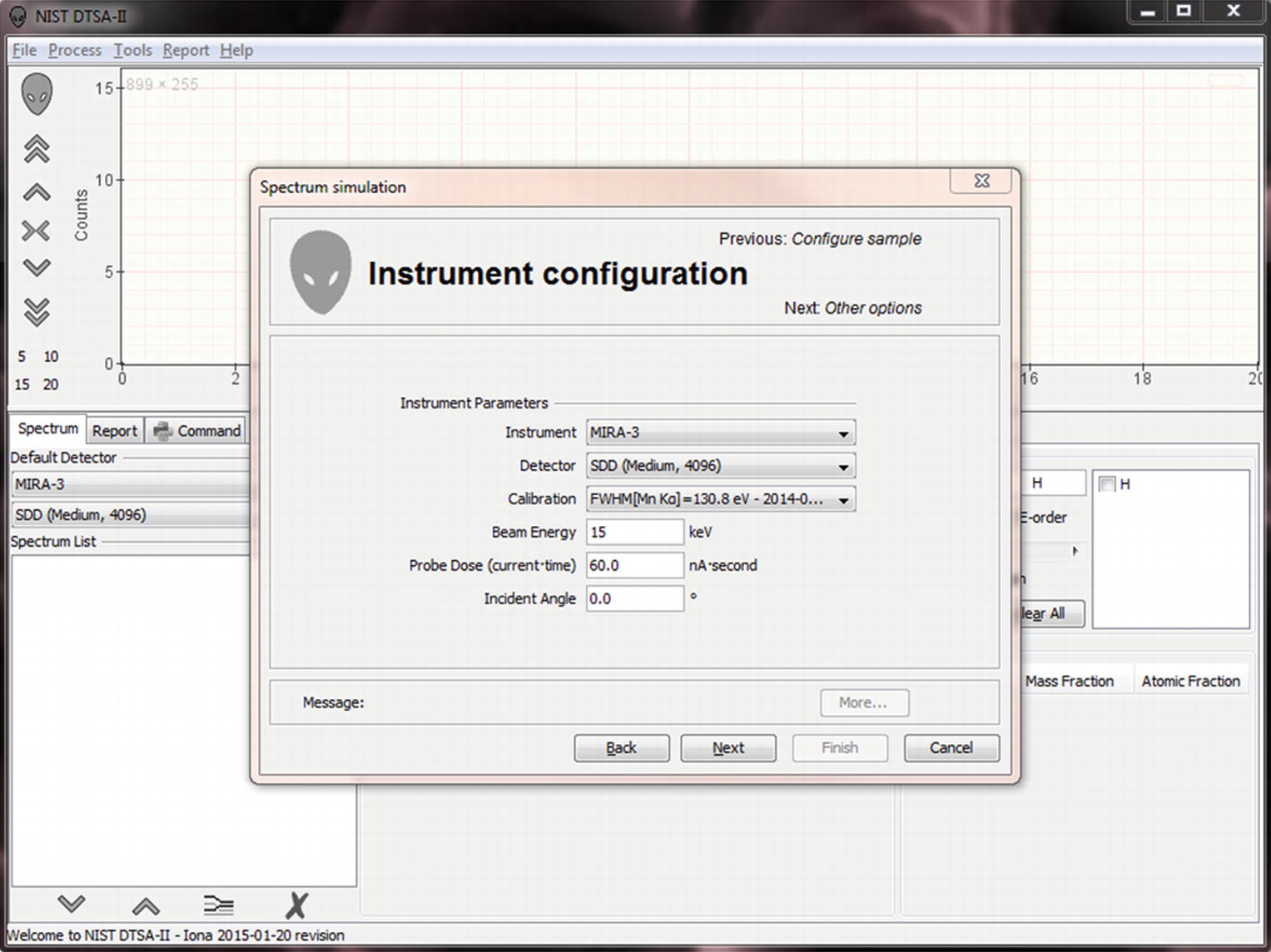This screenshot has height=952, width=1271.
Task: Open the Instrument dropdown MIRA-3
Action: pos(720,433)
